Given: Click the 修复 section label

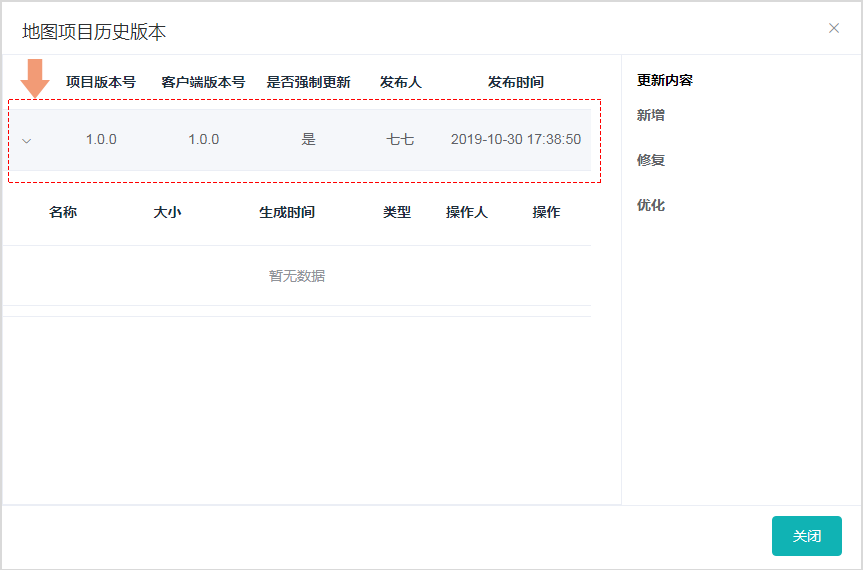Looking at the screenshot, I should point(651,160).
